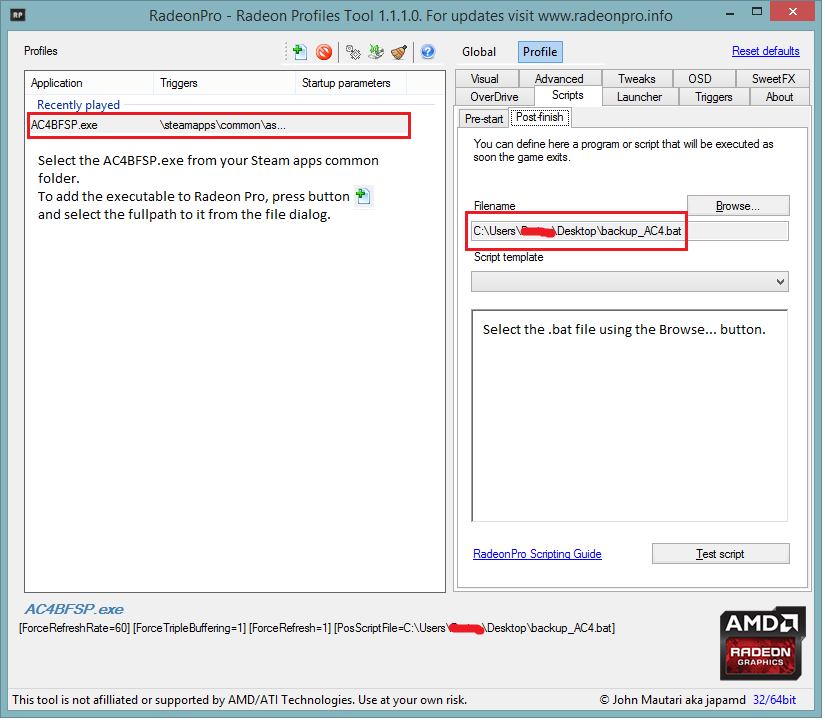Click the red remove profile icon
This screenshot has height=720, width=825.
click(324, 52)
